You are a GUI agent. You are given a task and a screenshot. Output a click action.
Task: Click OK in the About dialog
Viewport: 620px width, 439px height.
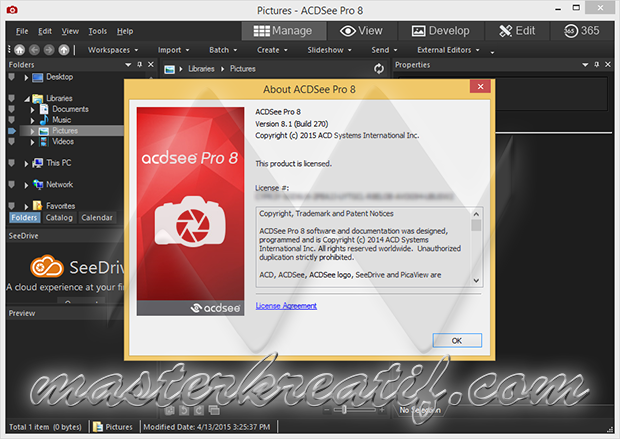(x=457, y=341)
